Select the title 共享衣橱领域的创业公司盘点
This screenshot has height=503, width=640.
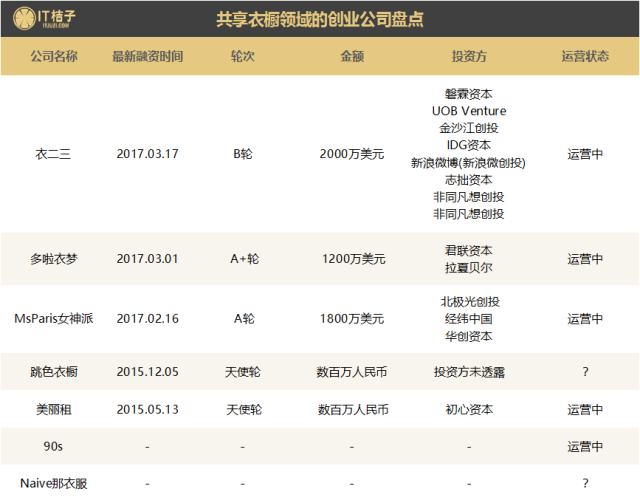click(320, 19)
